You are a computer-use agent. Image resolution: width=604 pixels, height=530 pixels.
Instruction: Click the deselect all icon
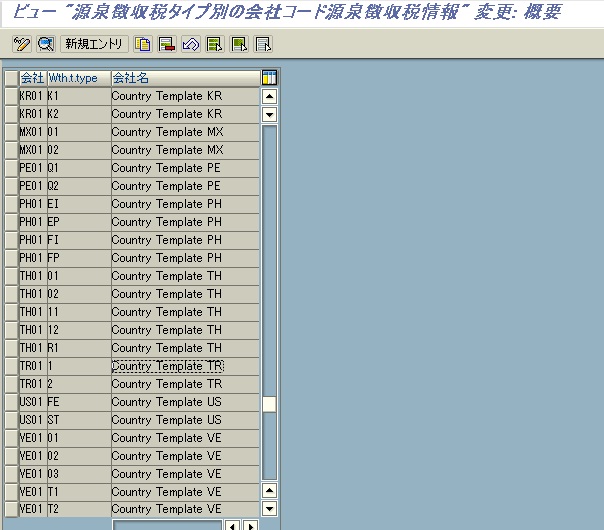(263, 44)
